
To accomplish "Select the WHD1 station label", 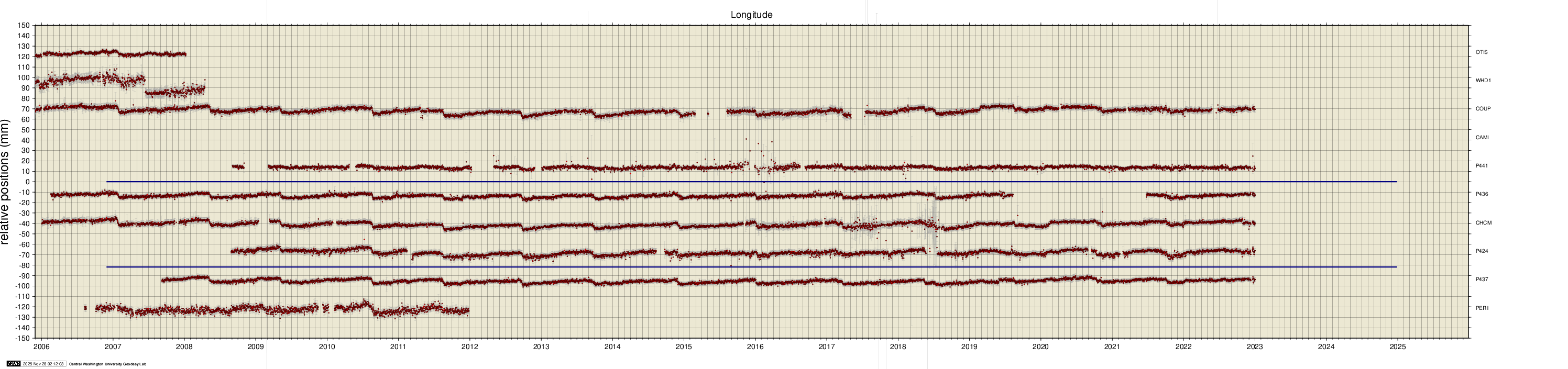I will (x=1483, y=80).
